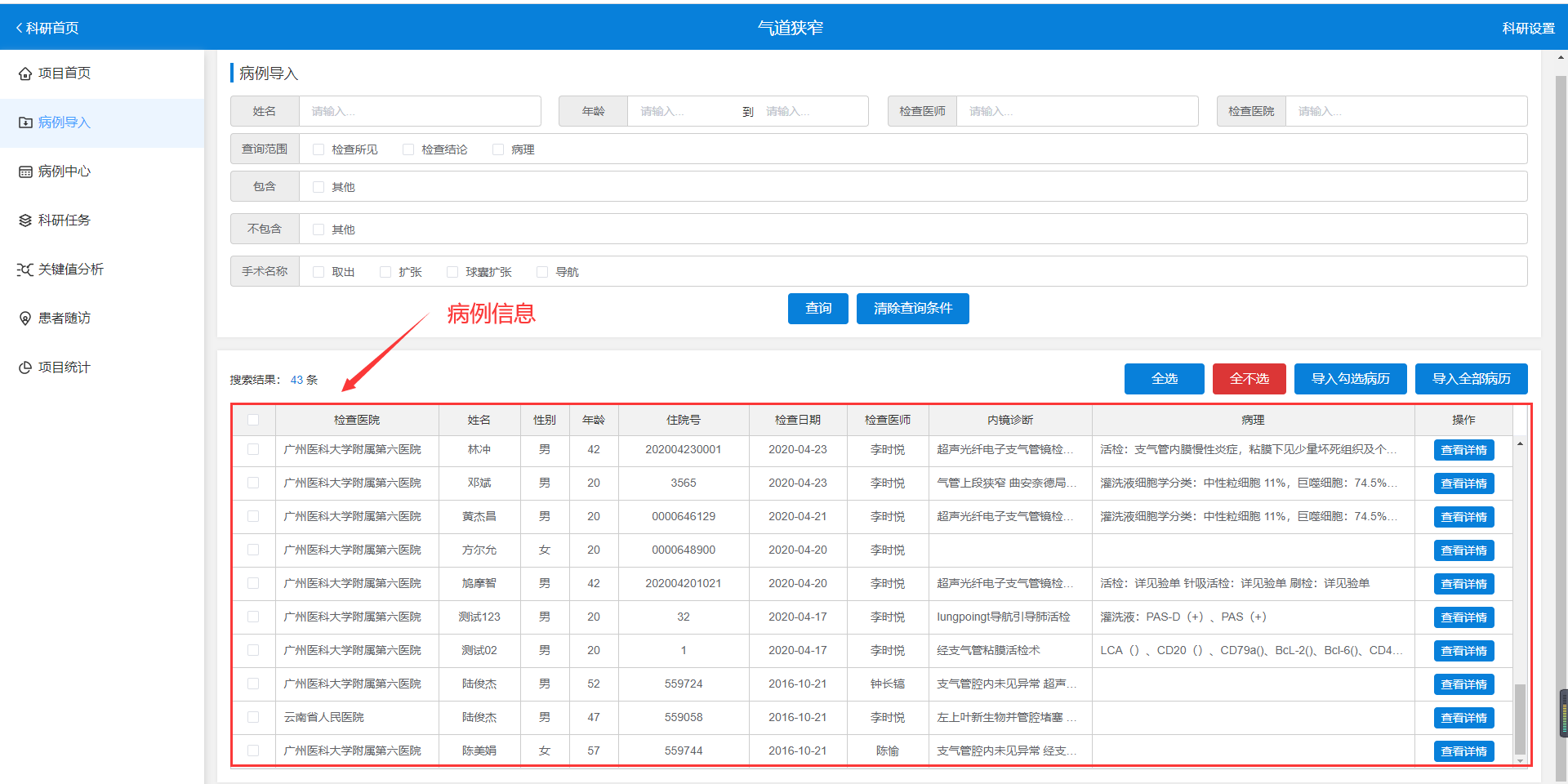The height and width of the screenshot is (784, 1568).
Task: Click the table scrollbar up arrow
Action: coord(1520,443)
